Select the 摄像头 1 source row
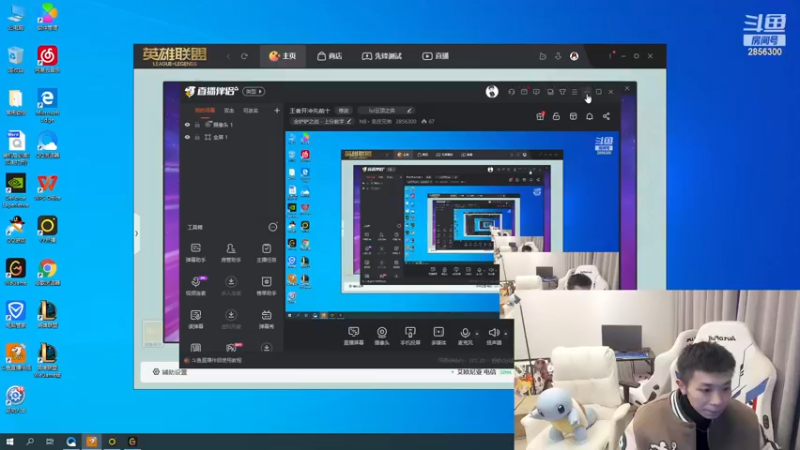Viewport: 800px width, 450px height. [232, 124]
